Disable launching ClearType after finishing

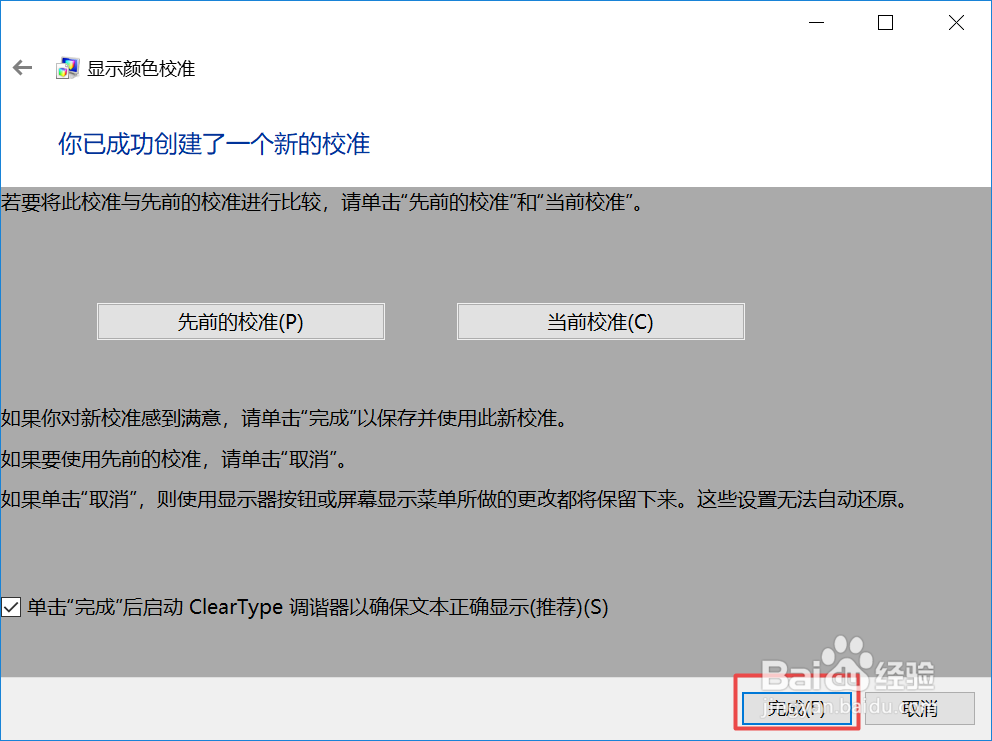pyautogui.click(x=13, y=606)
